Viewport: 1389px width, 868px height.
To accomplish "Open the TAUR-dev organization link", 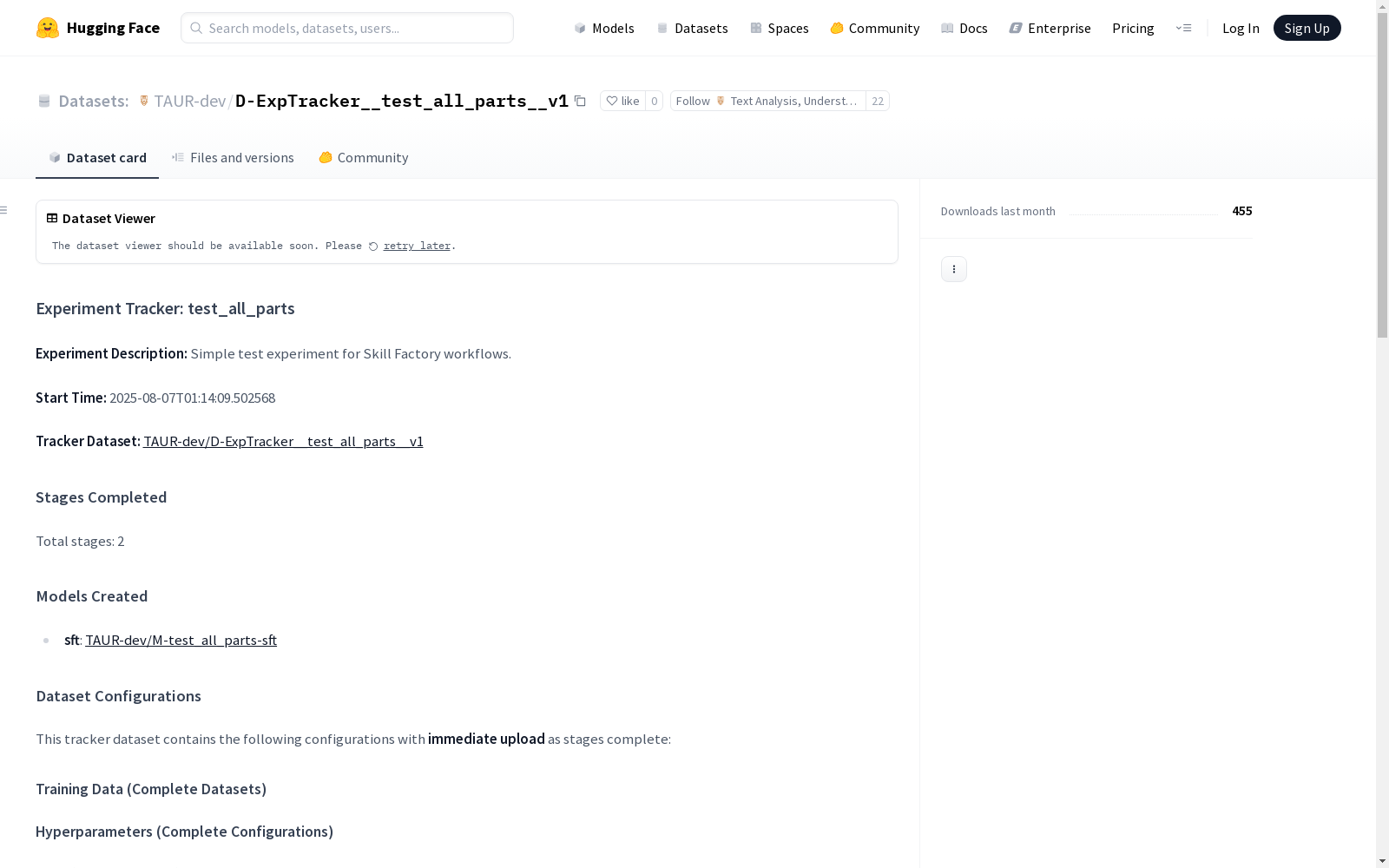I will pos(189,101).
